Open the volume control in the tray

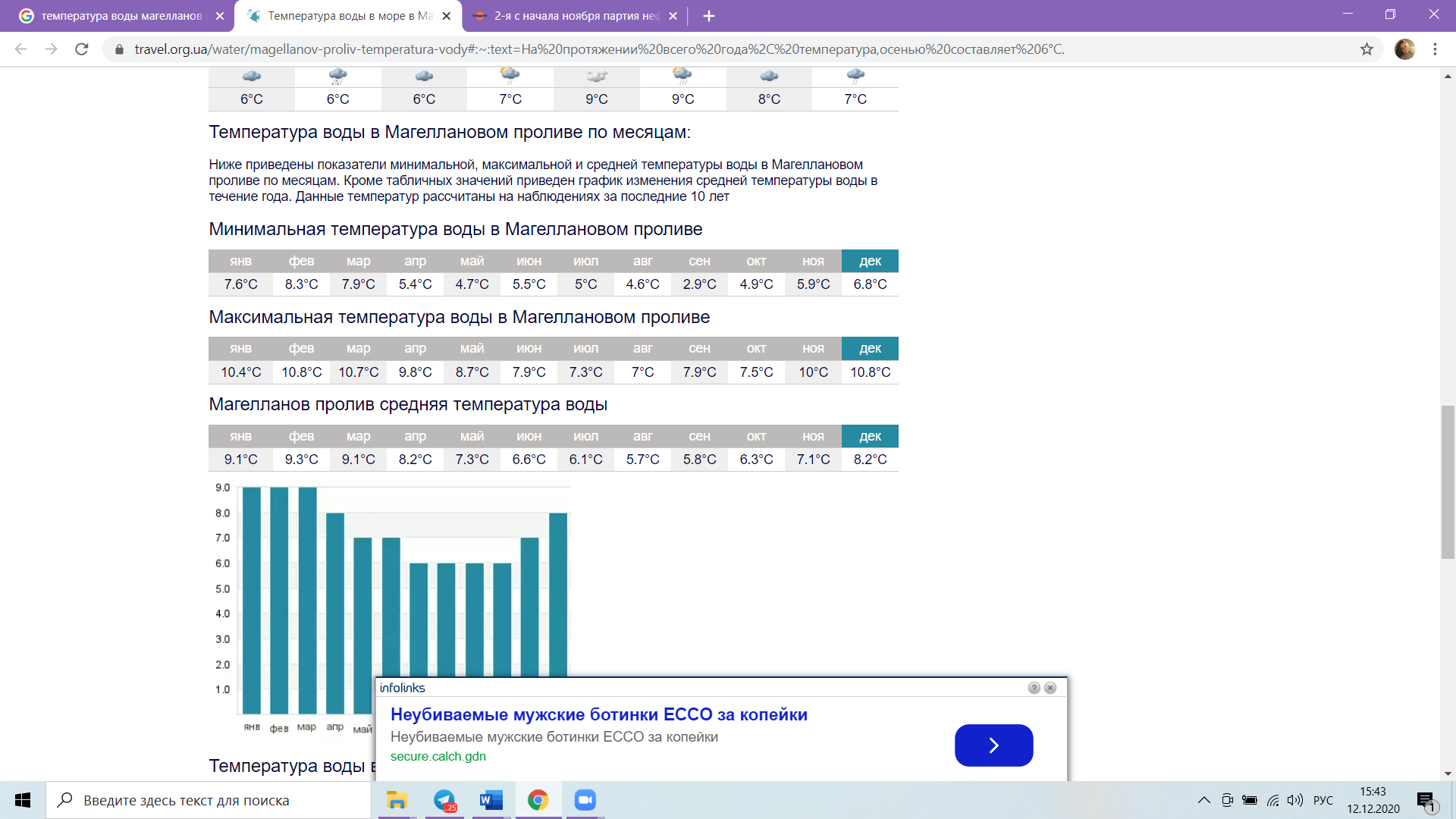point(1295,800)
